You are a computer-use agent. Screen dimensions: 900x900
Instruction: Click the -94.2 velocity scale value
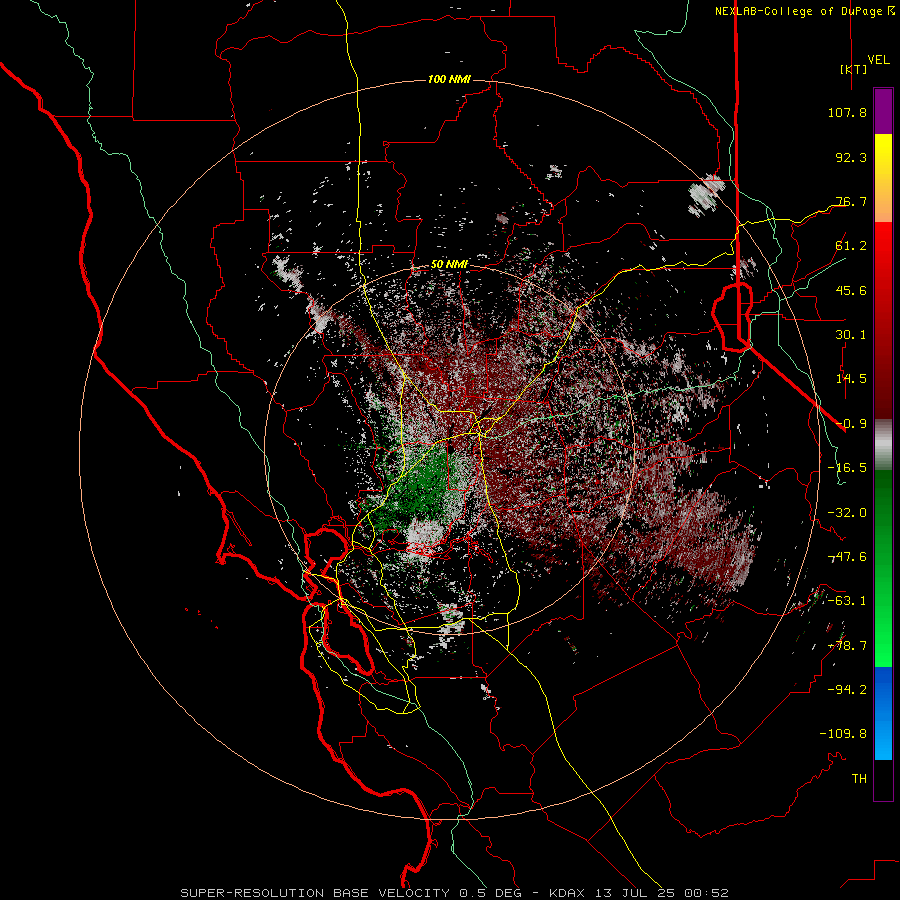point(847,690)
